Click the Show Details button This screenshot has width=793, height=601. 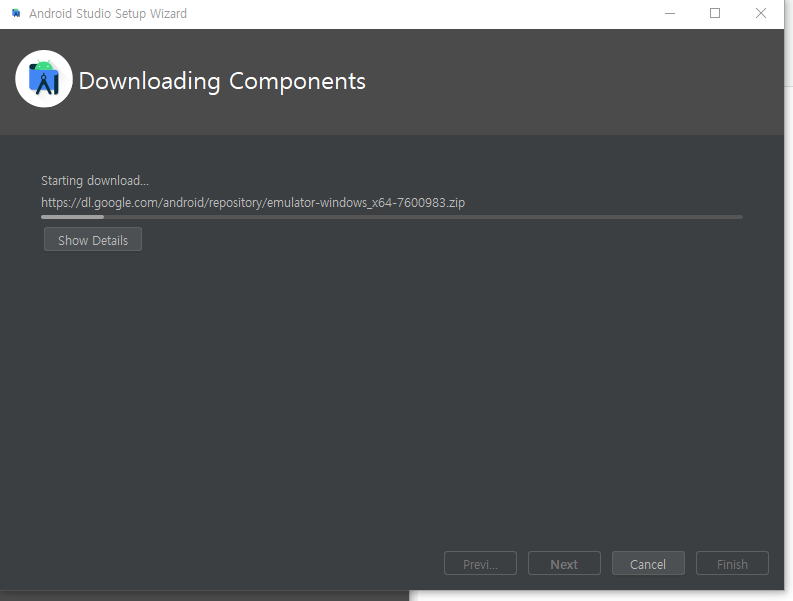(x=93, y=239)
